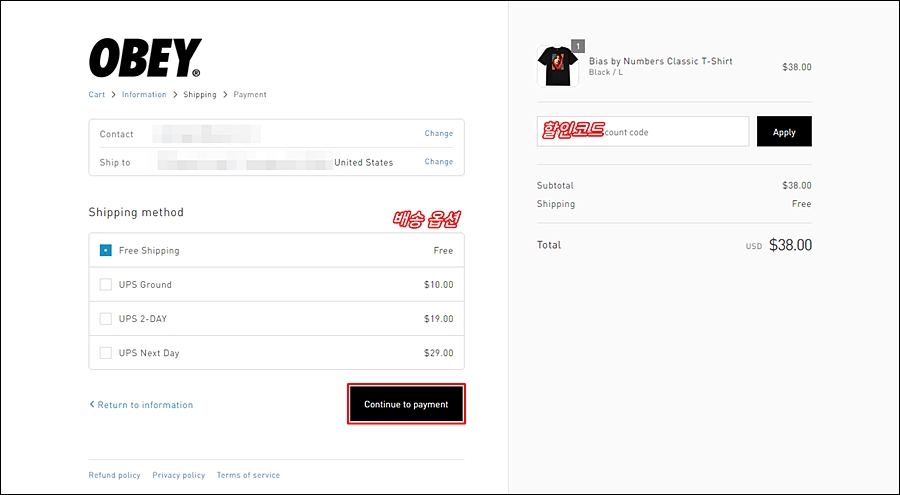The width and height of the screenshot is (900, 495).
Task: Select Free Shipping radio option
Action: pos(106,250)
